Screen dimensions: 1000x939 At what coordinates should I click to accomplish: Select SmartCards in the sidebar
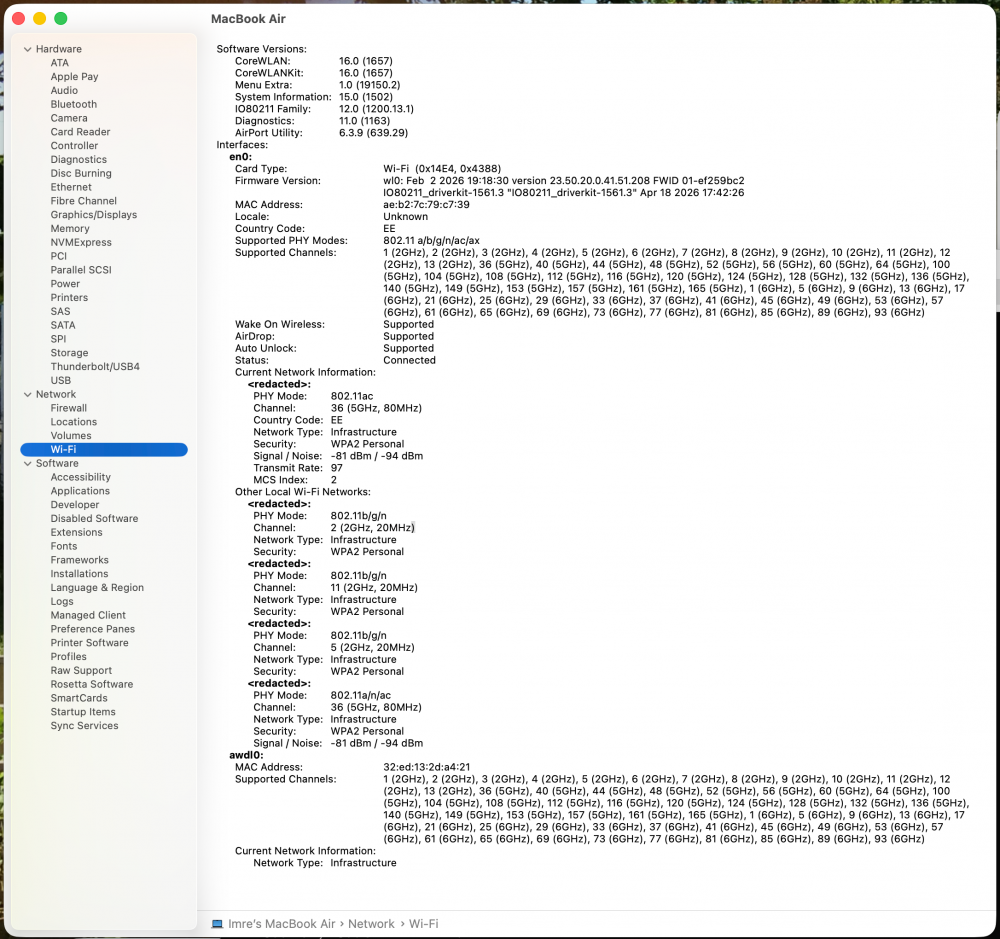click(x=79, y=698)
